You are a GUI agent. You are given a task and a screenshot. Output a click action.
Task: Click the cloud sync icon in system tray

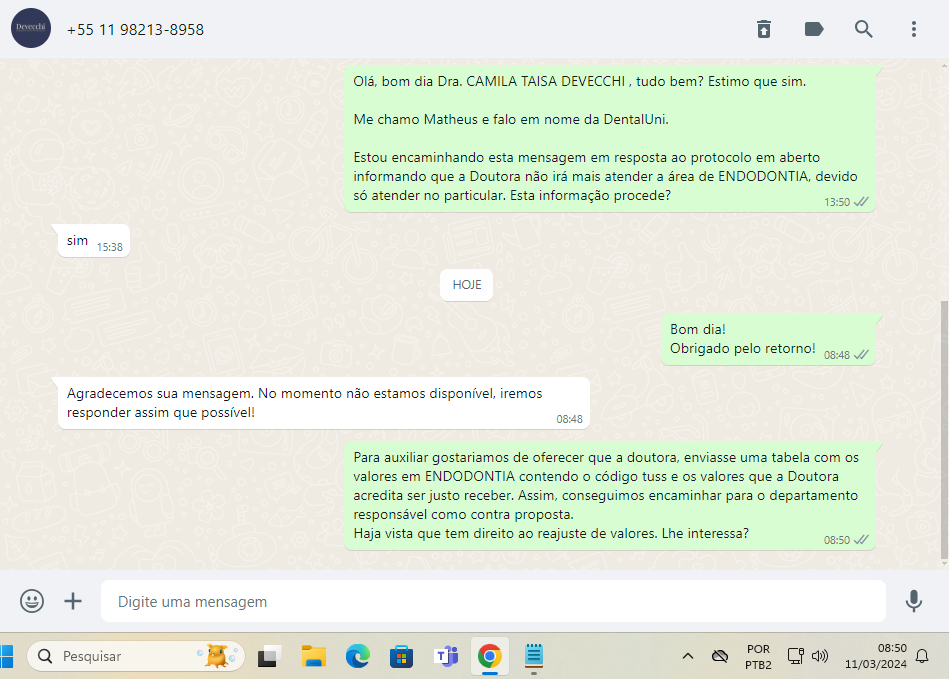720,656
